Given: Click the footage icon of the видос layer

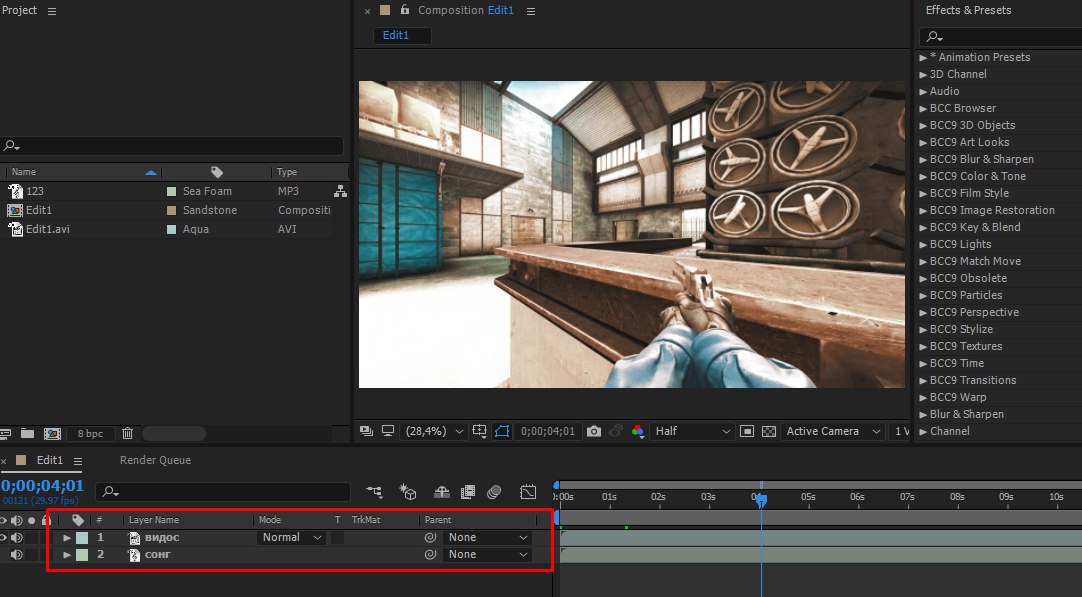Looking at the screenshot, I should 135,538.
